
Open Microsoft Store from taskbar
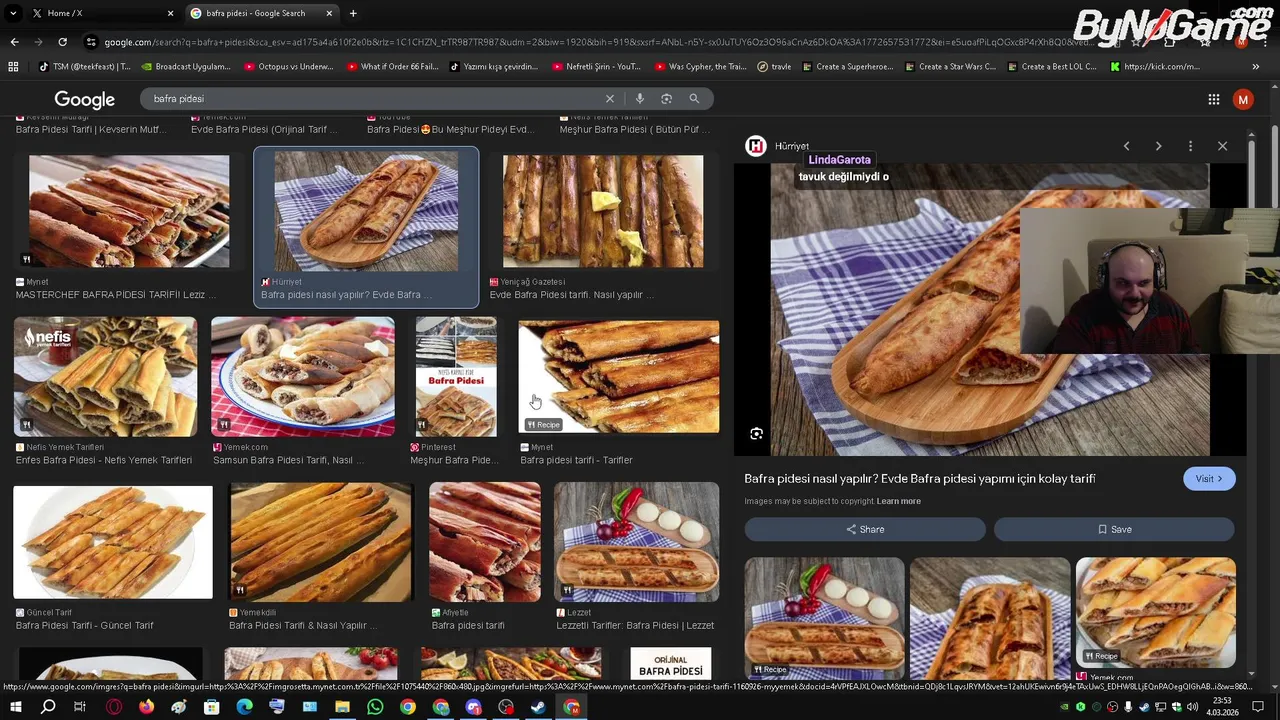(x=212, y=707)
